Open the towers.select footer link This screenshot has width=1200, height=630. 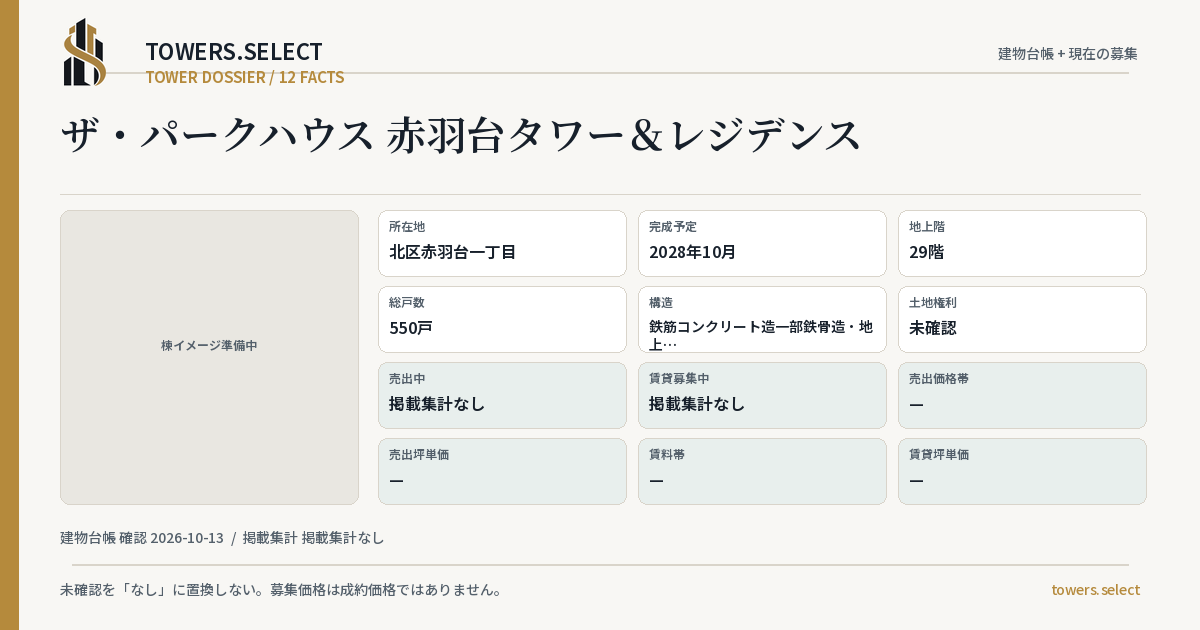1095,590
